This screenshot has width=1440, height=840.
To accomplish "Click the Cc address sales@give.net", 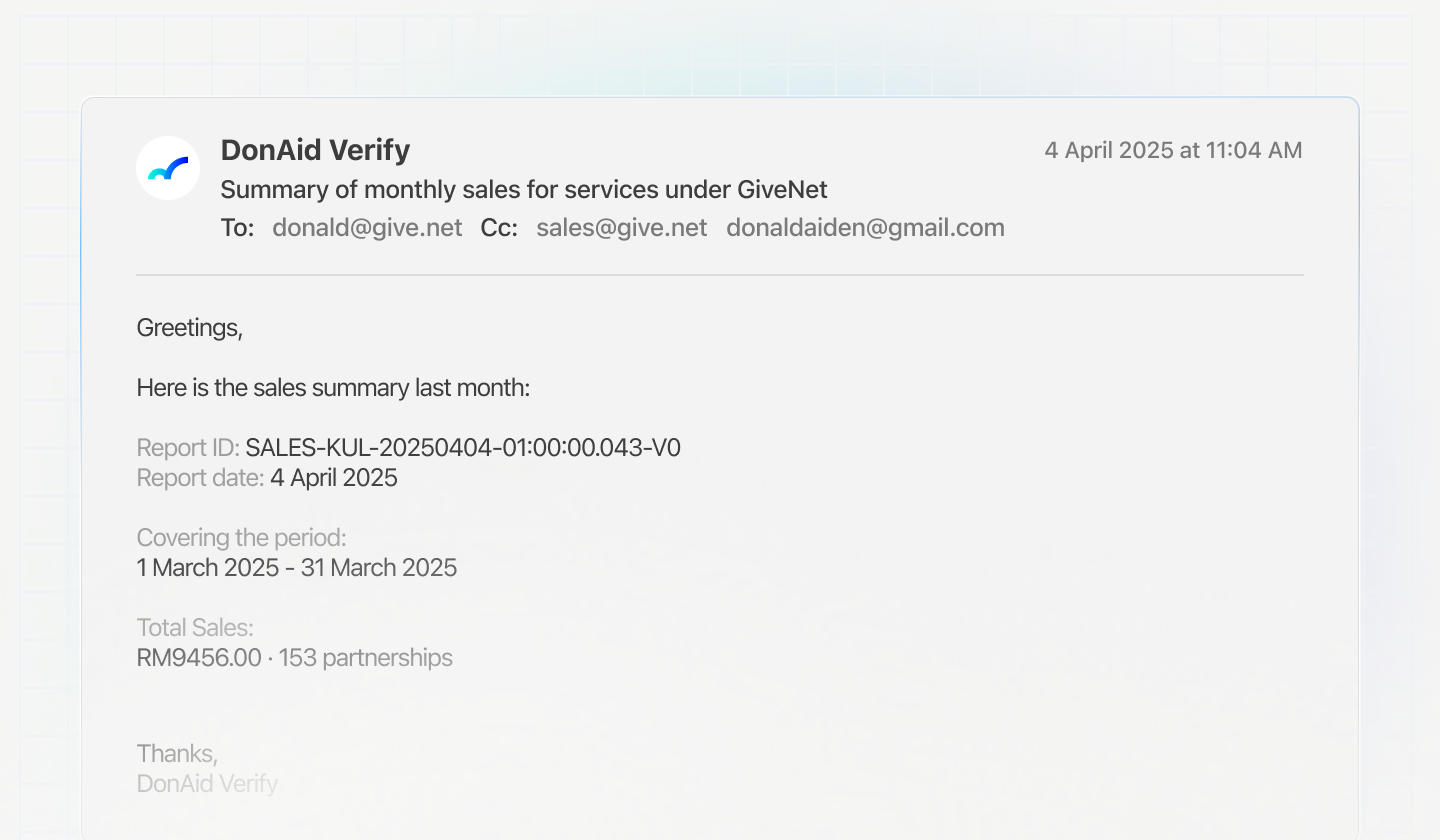I will coord(621,228).
